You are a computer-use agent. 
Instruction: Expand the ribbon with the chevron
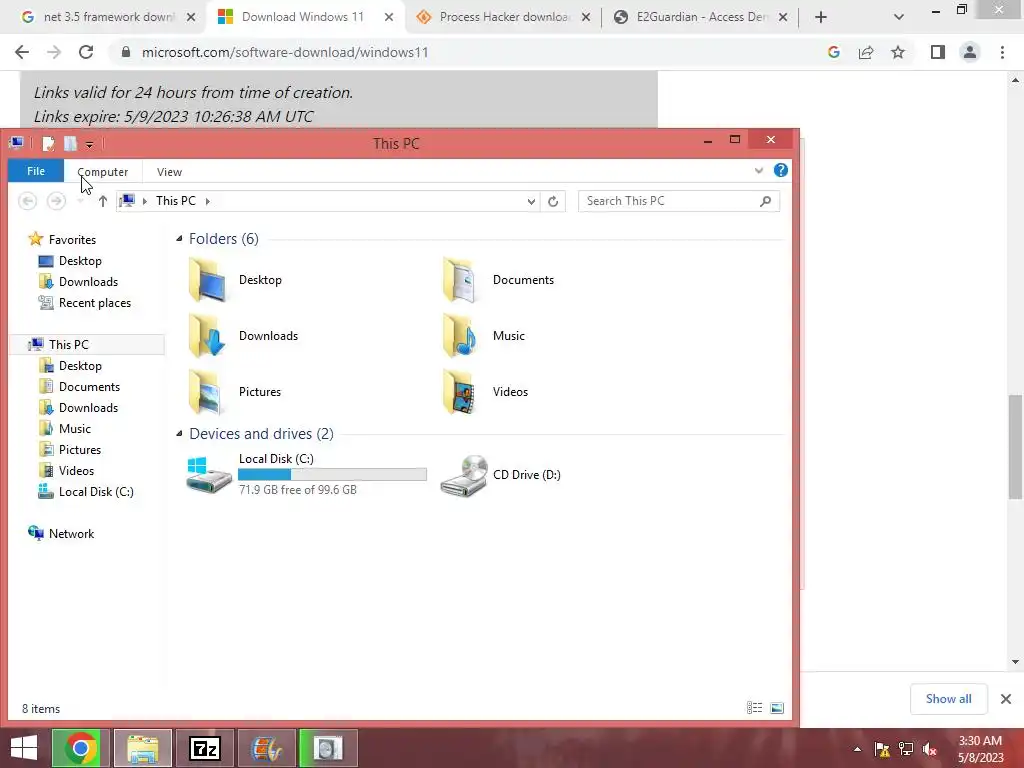point(758,171)
